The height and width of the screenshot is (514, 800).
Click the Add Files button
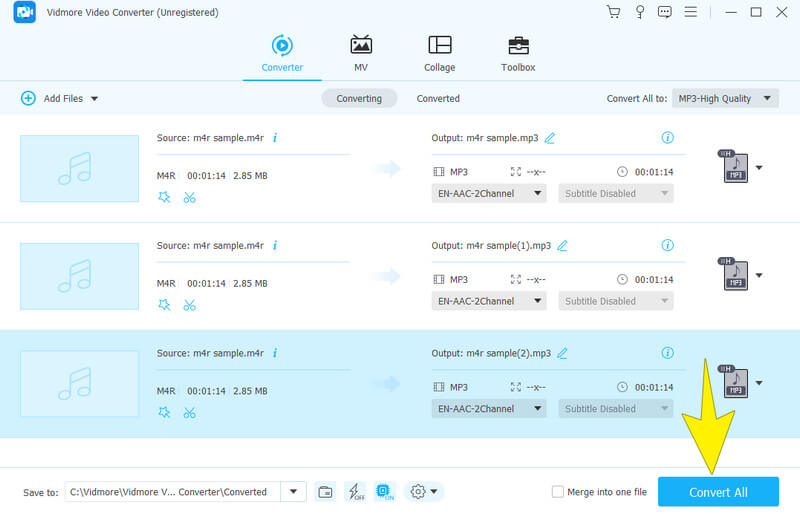(60, 98)
